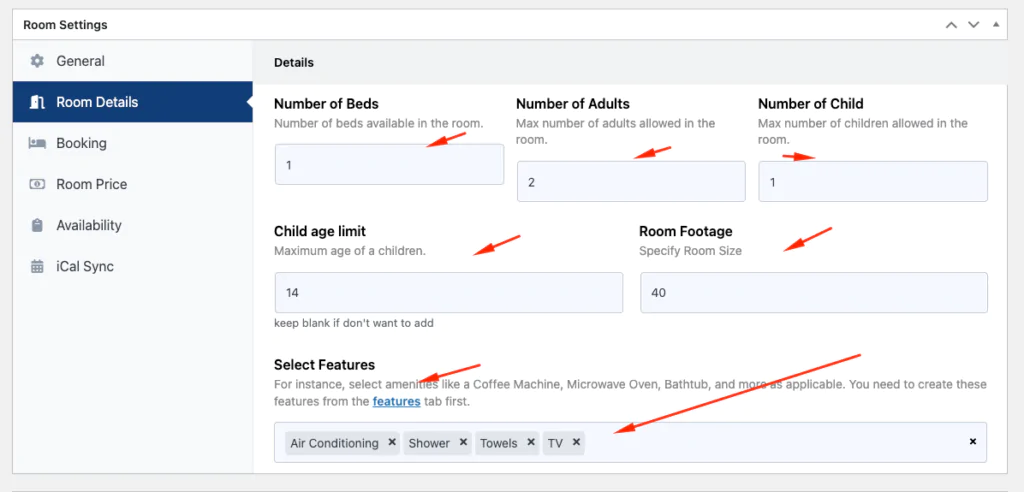Remove the Towels feature tag
This screenshot has width=1024, height=492.
coord(531,442)
